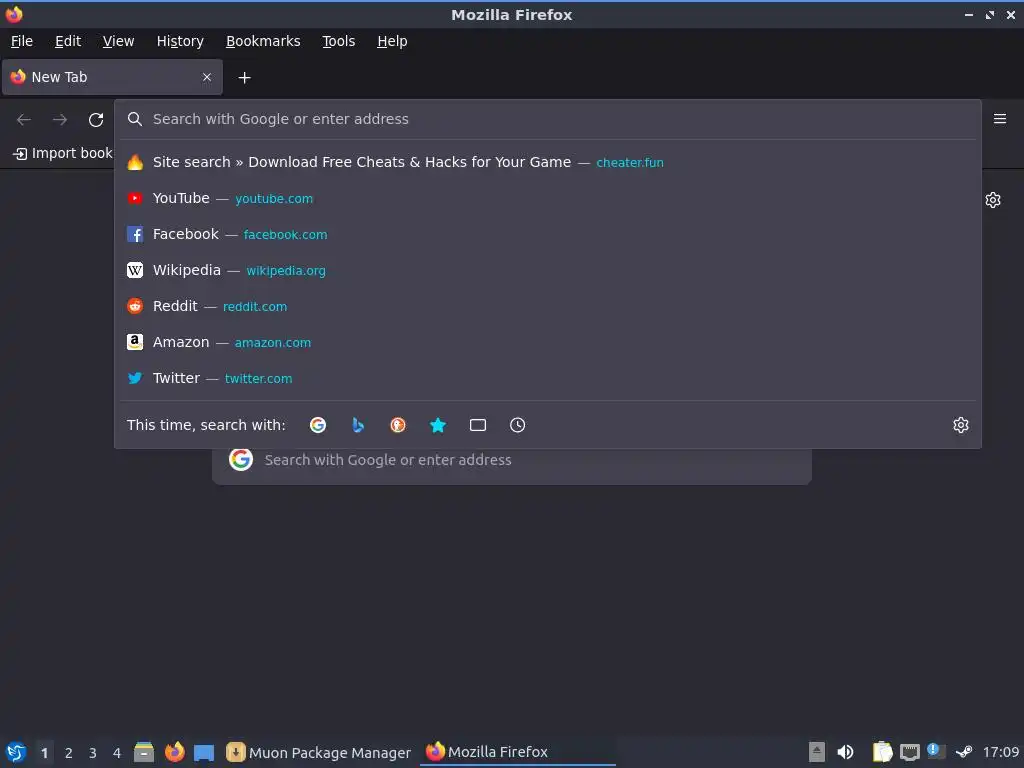Select the cheater.fun Site search suggestion
This screenshot has height=768, width=1024.
(547, 162)
